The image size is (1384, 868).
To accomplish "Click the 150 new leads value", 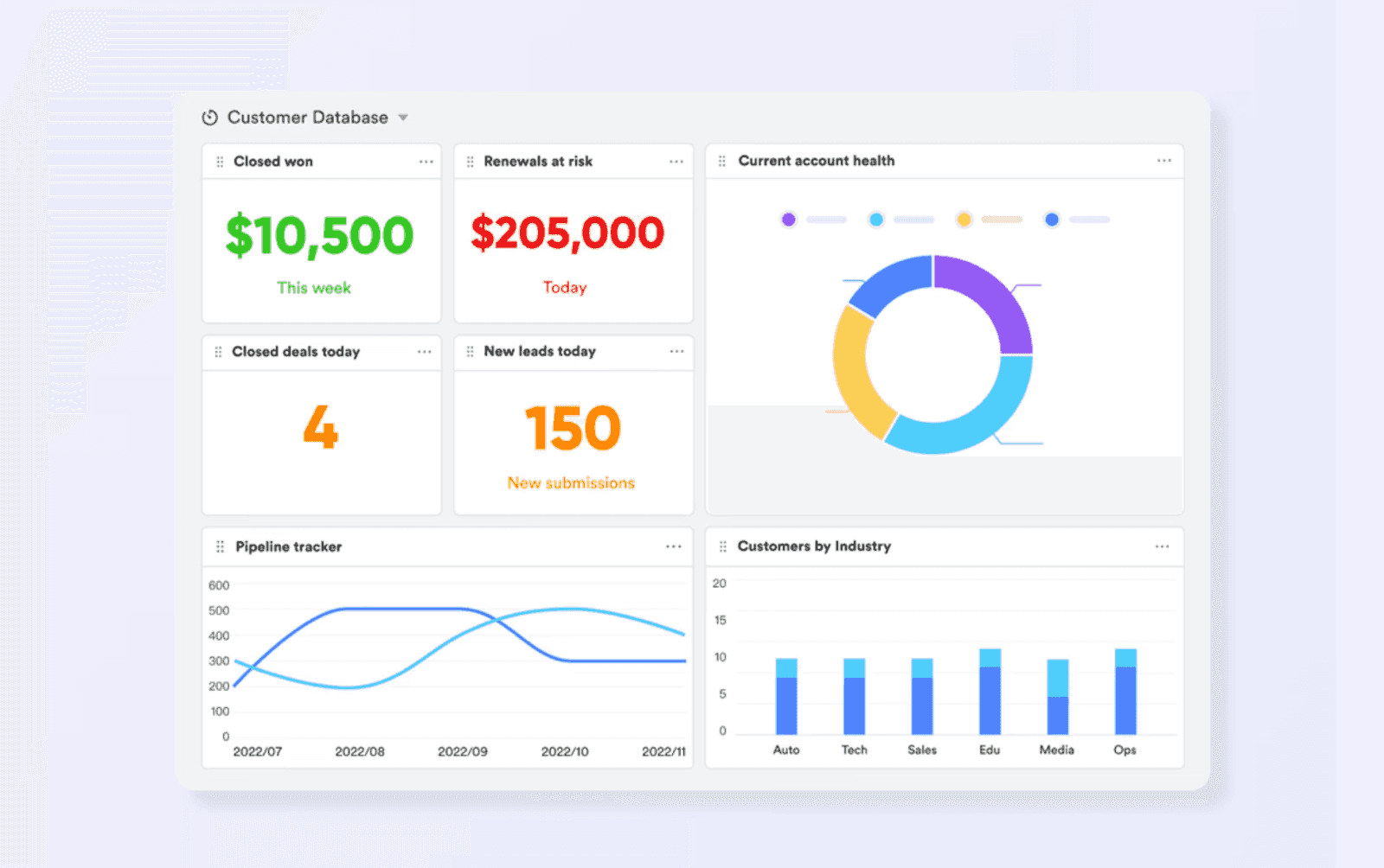I will click(572, 427).
